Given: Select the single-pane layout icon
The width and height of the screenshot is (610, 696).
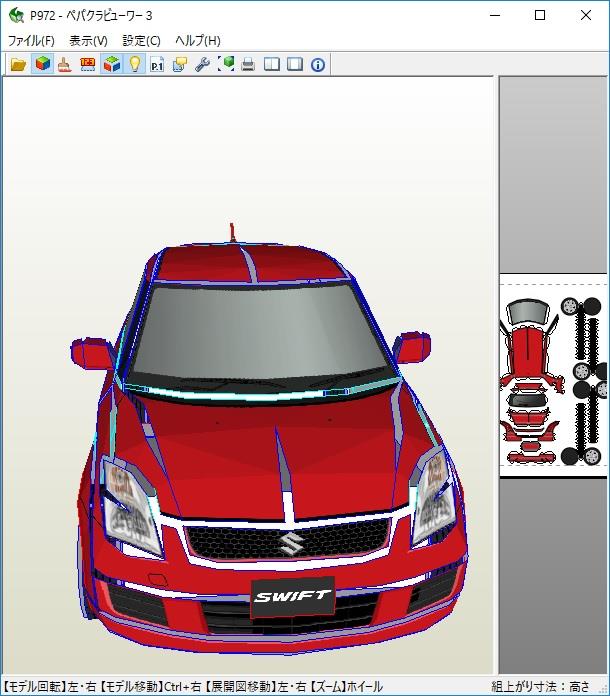Looking at the screenshot, I should 295,65.
